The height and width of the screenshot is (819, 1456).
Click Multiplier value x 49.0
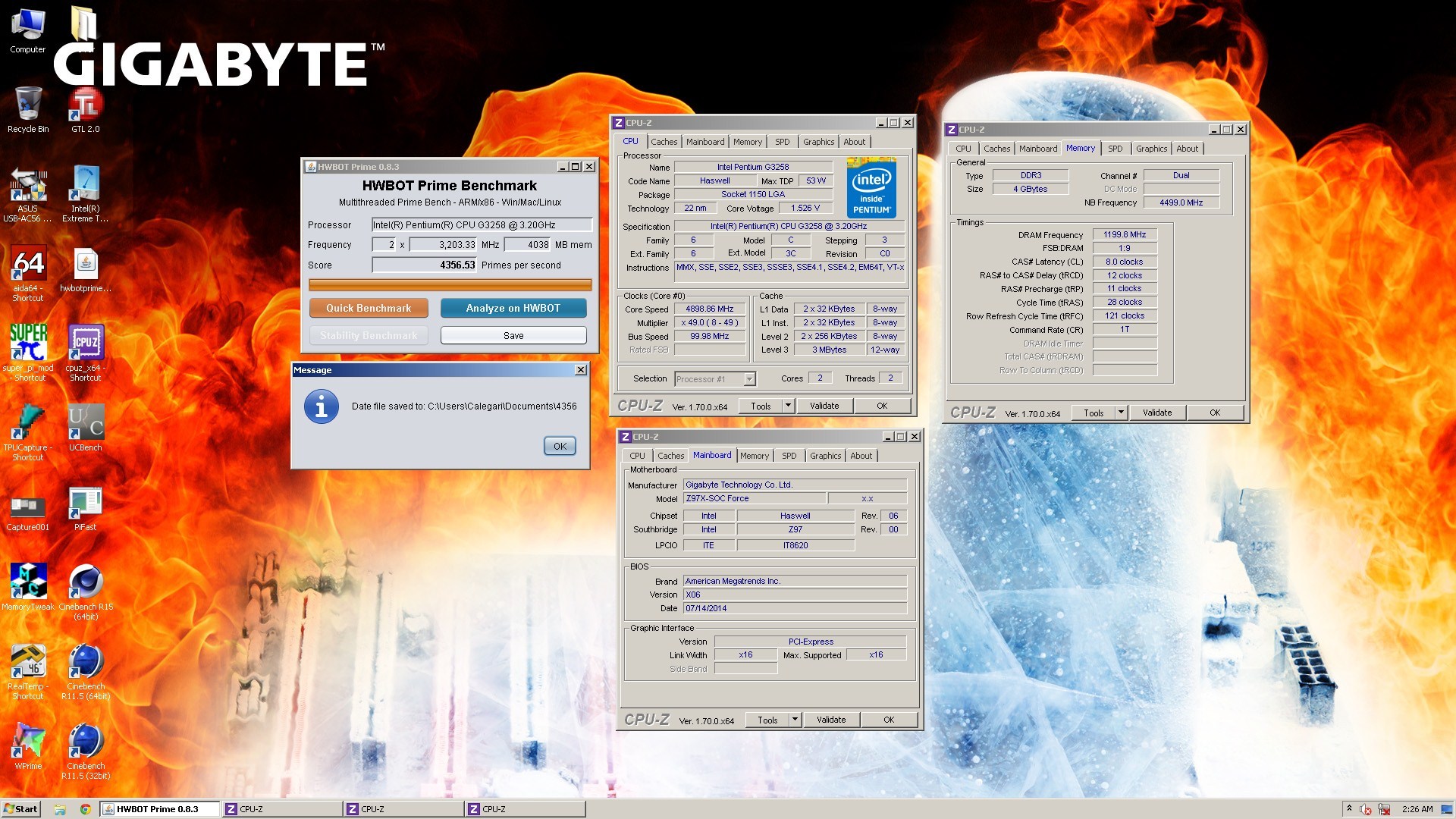pos(709,323)
